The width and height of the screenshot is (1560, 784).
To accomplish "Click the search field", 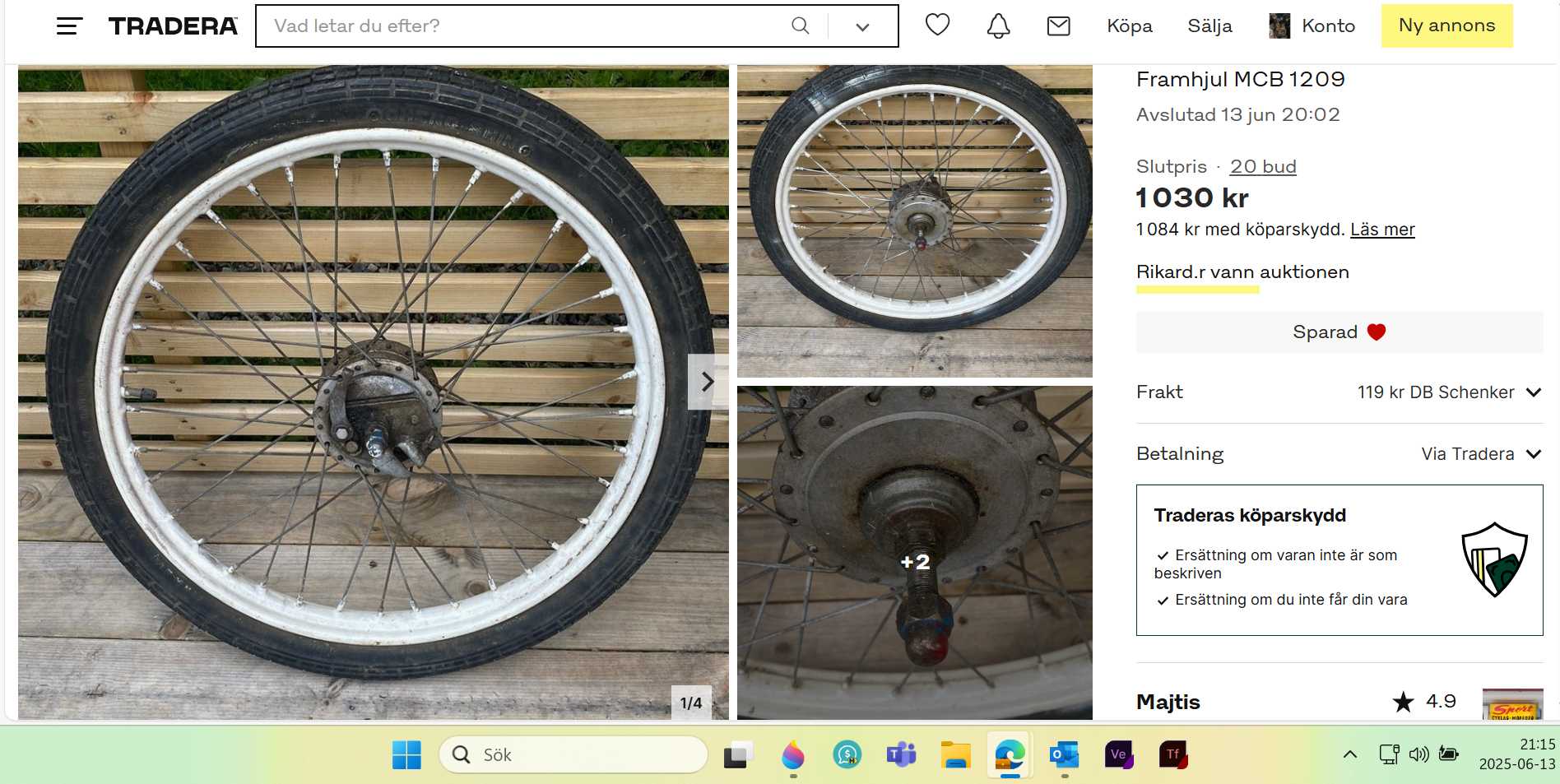I will (527, 26).
